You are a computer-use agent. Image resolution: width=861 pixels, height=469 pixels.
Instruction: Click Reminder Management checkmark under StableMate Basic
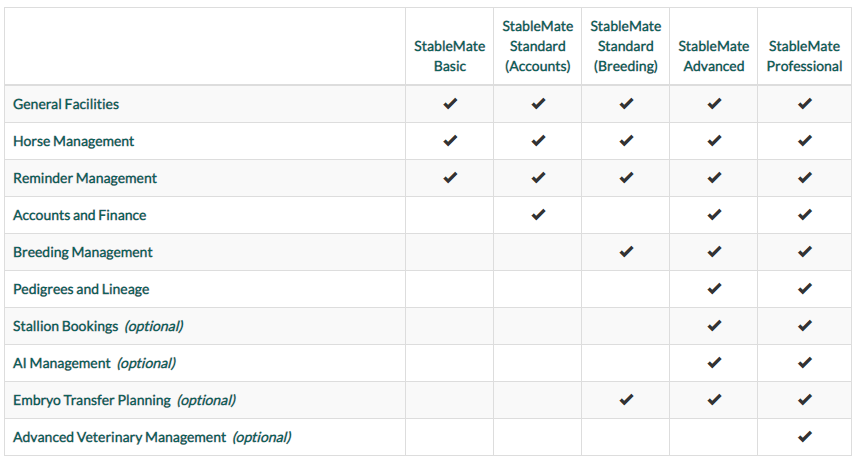(x=450, y=178)
